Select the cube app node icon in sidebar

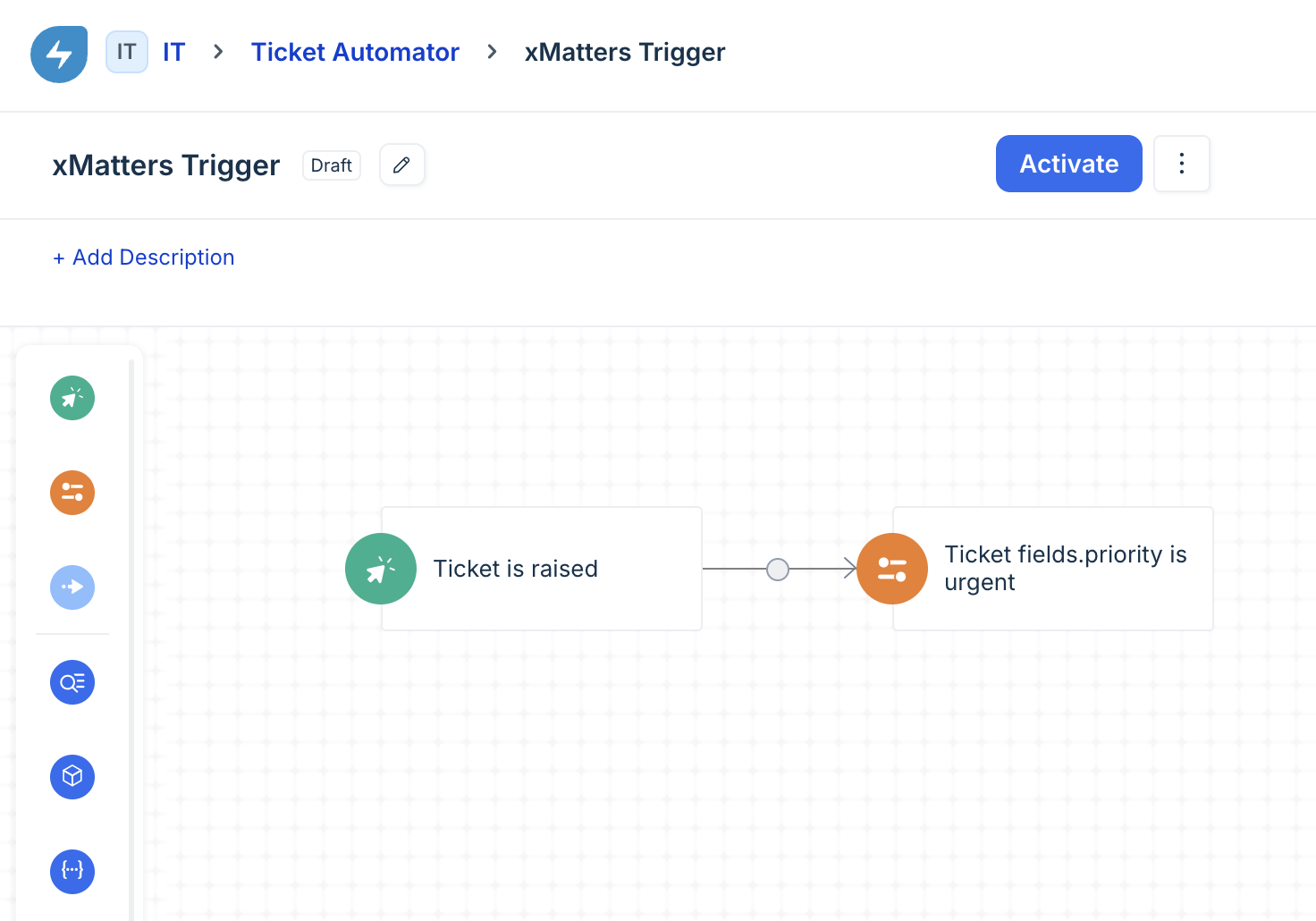pos(72,776)
